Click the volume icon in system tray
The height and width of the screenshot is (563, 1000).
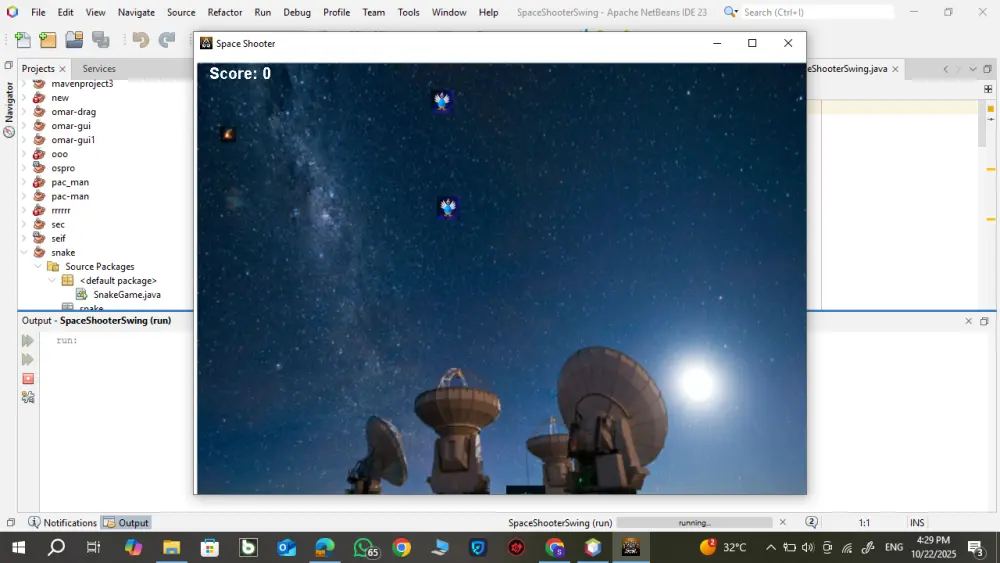point(807,547)
